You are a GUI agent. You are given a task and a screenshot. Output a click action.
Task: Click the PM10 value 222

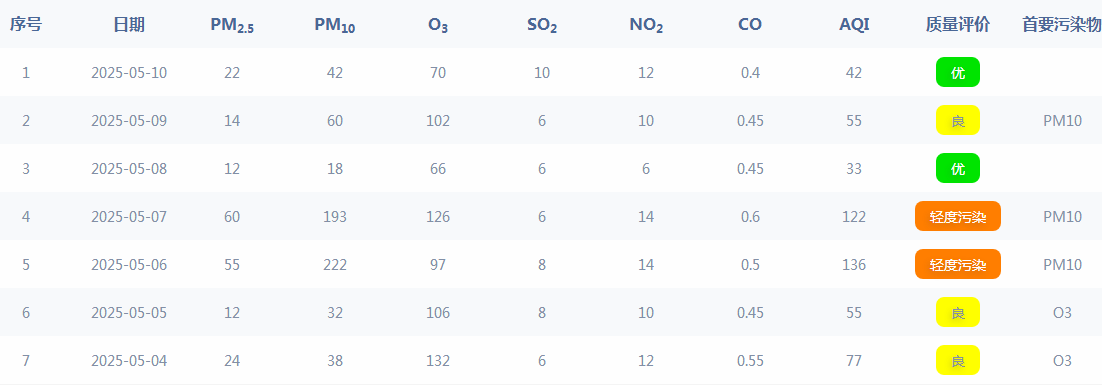point(335,265)
